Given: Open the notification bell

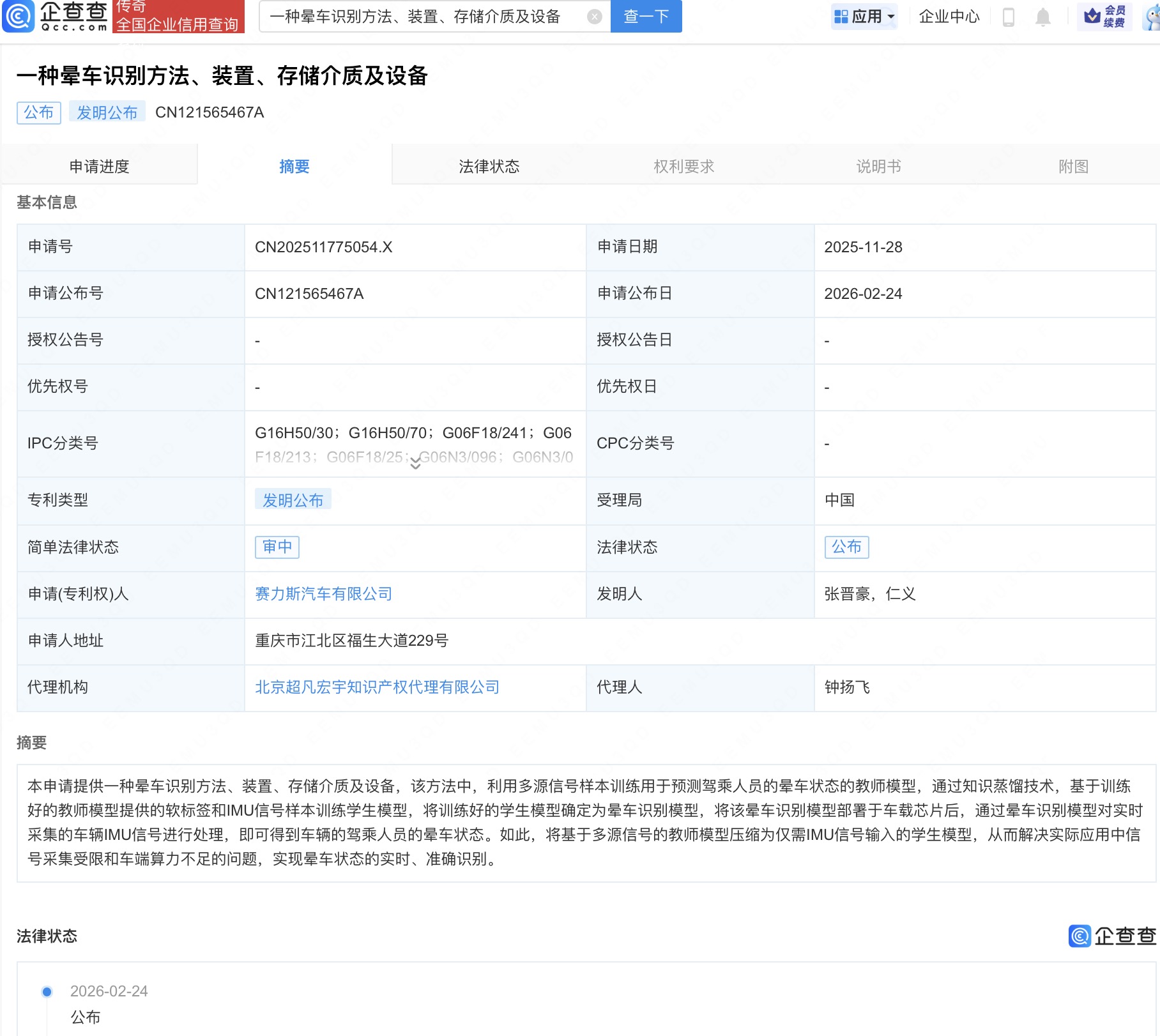Looking at the screenshot, I should (x=1042, y=17).
